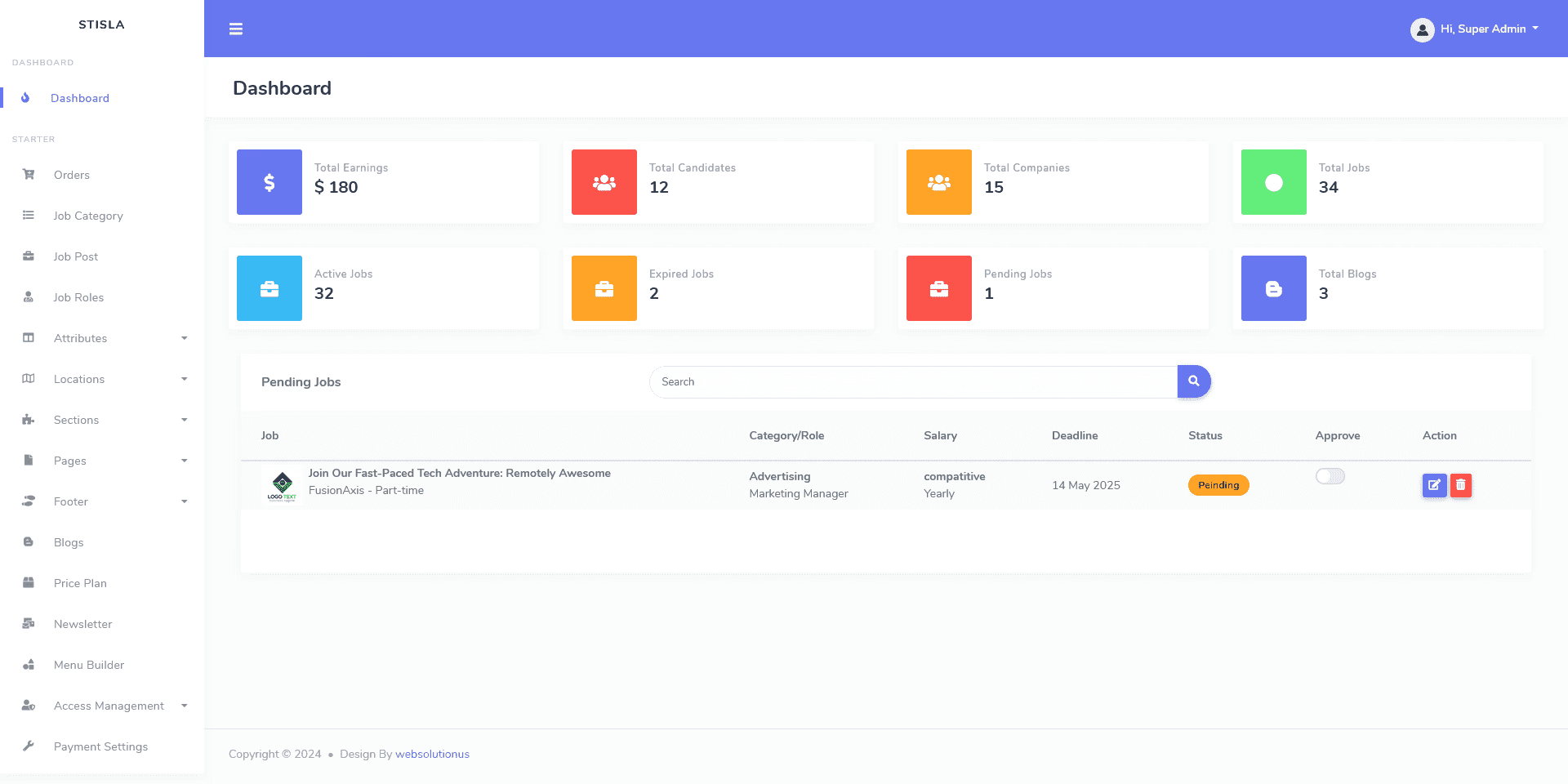Open Job Category in the sidebar
The image size is (1568, 784).
coord(88,216)
